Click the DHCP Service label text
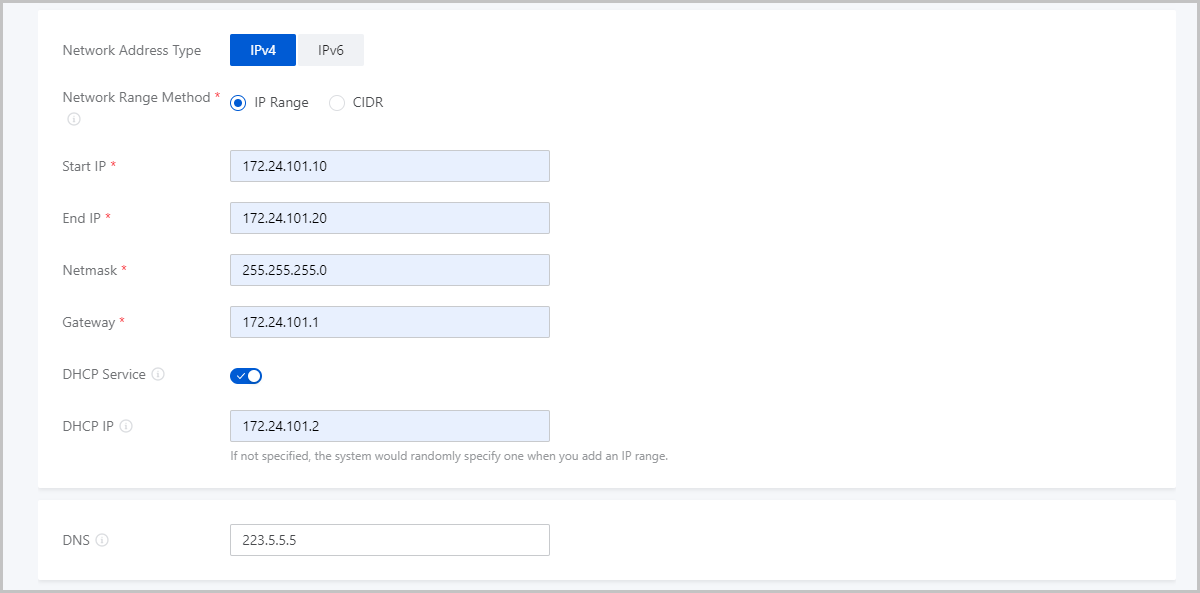 [x=104, y=374]
